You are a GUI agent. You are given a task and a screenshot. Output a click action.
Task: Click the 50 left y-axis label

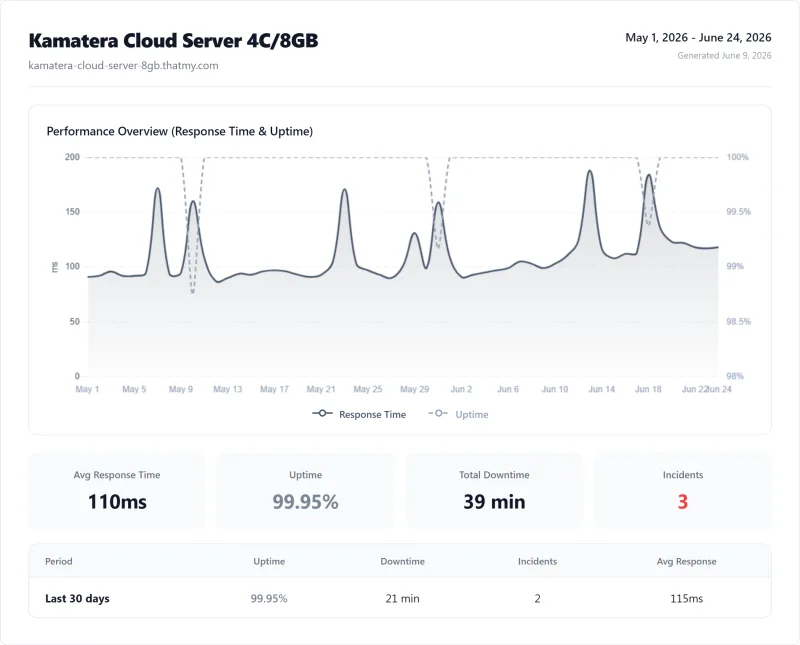[x=74, y=321]
